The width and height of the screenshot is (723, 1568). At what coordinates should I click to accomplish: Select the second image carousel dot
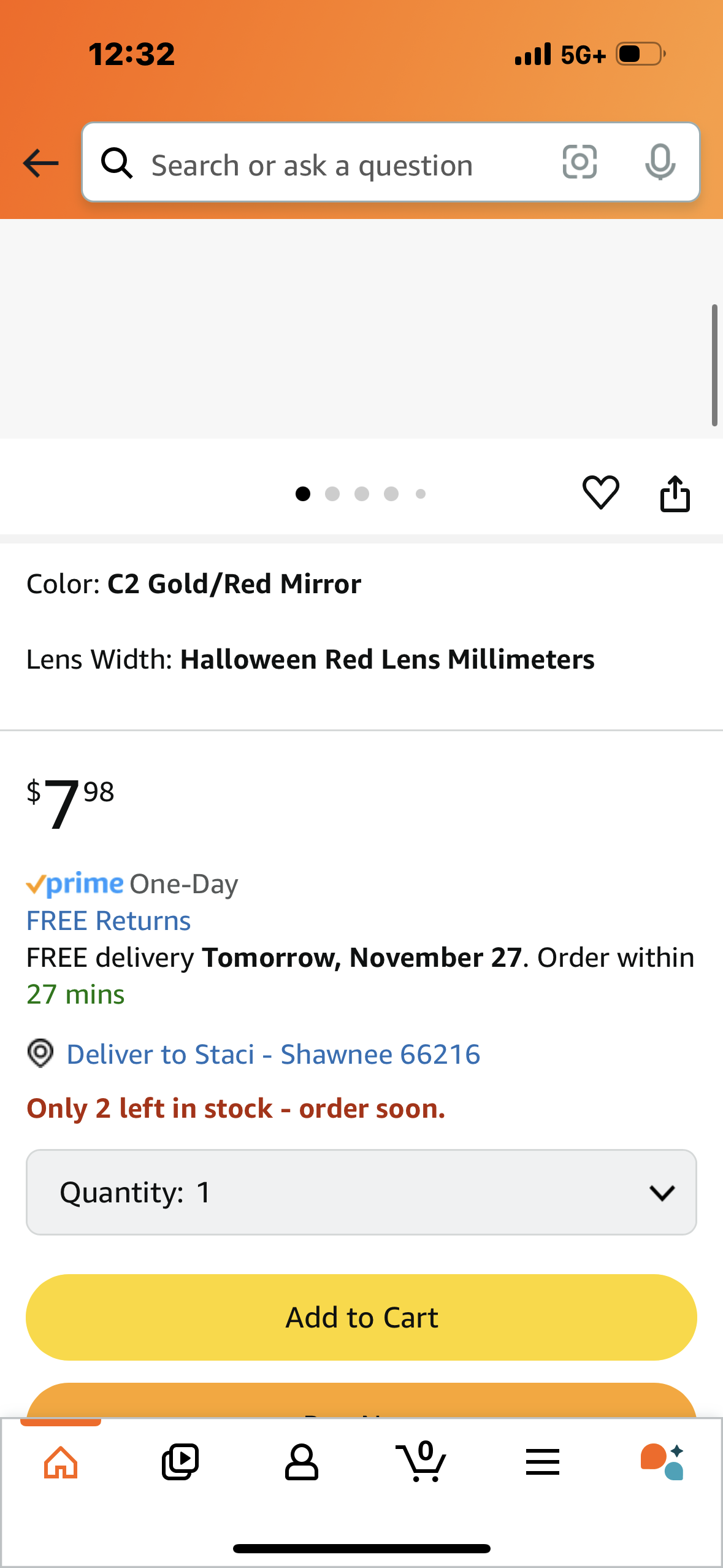(333, 494)
